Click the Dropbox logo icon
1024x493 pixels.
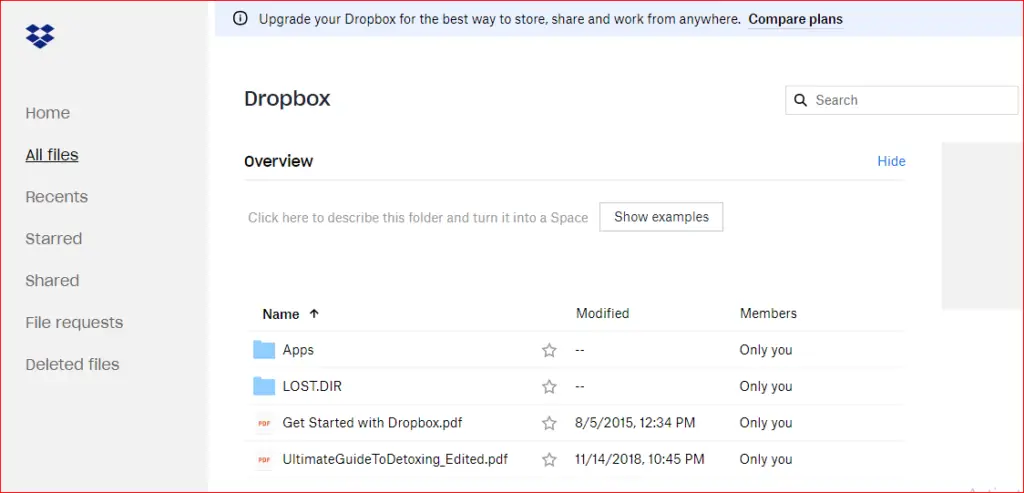tap(40, 36)
